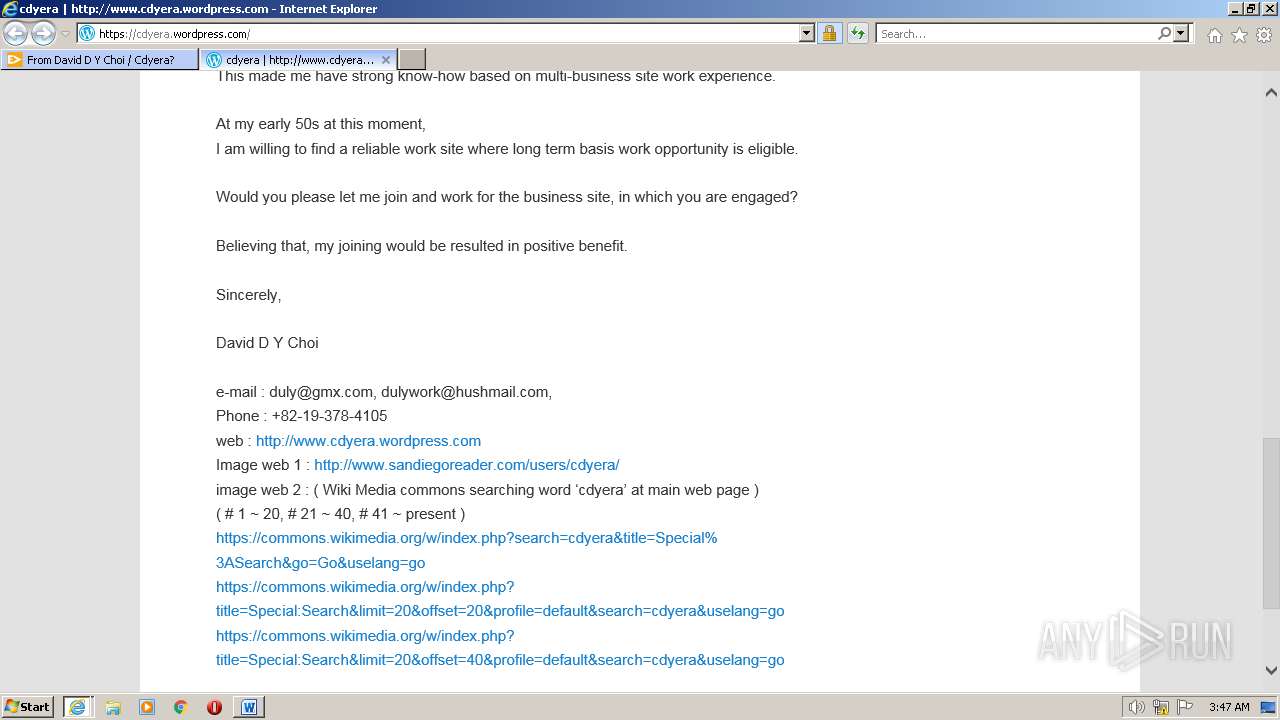Click the 'At my early 50s at this moment,' line
Screen dimensions: 1280x720
pyautogui.click(x=321, y=125)
